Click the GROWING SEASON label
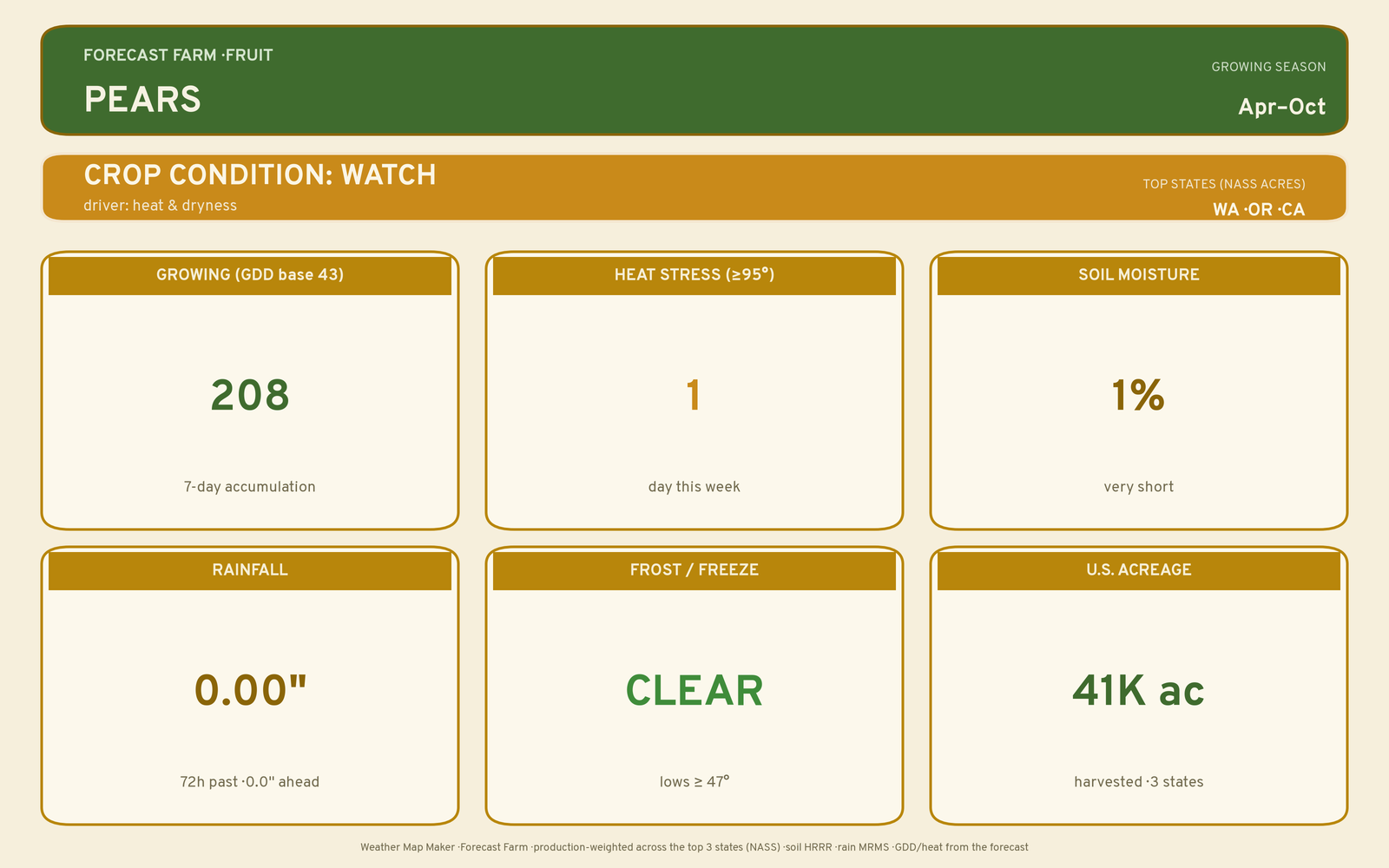This screenshot has height=868, width=1389. pyautogui.click(x=1268, y=67)
